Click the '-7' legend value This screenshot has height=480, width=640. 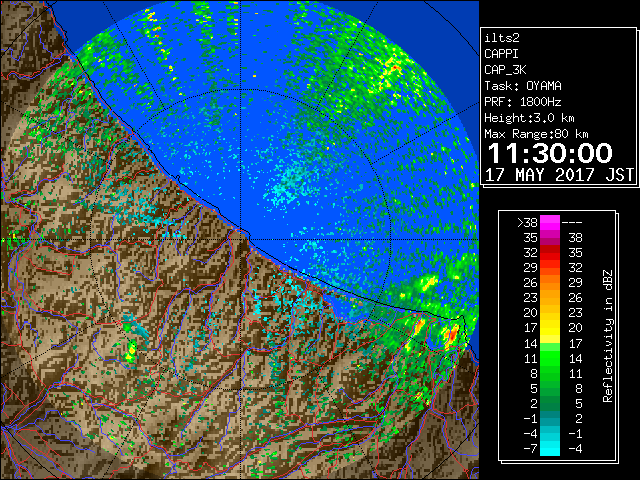point(530,448)
